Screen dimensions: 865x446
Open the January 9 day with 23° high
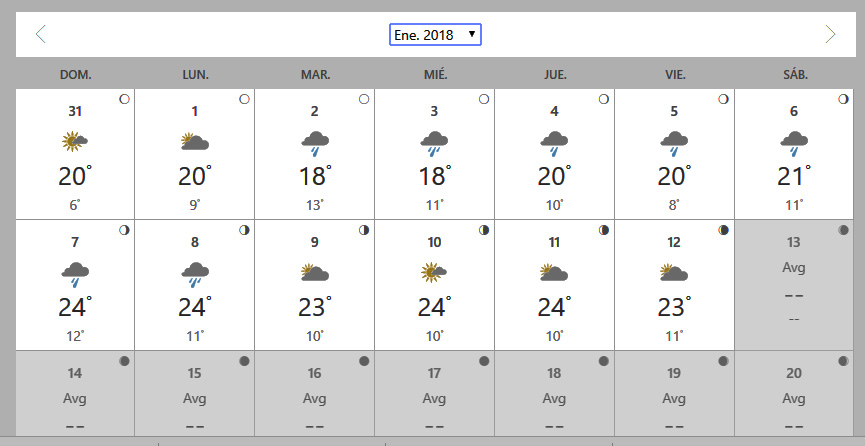pos(314,285)
